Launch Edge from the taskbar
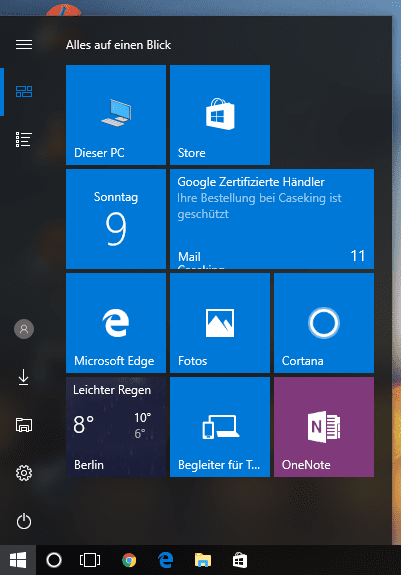The image size is (401, 575). point(166,560)
